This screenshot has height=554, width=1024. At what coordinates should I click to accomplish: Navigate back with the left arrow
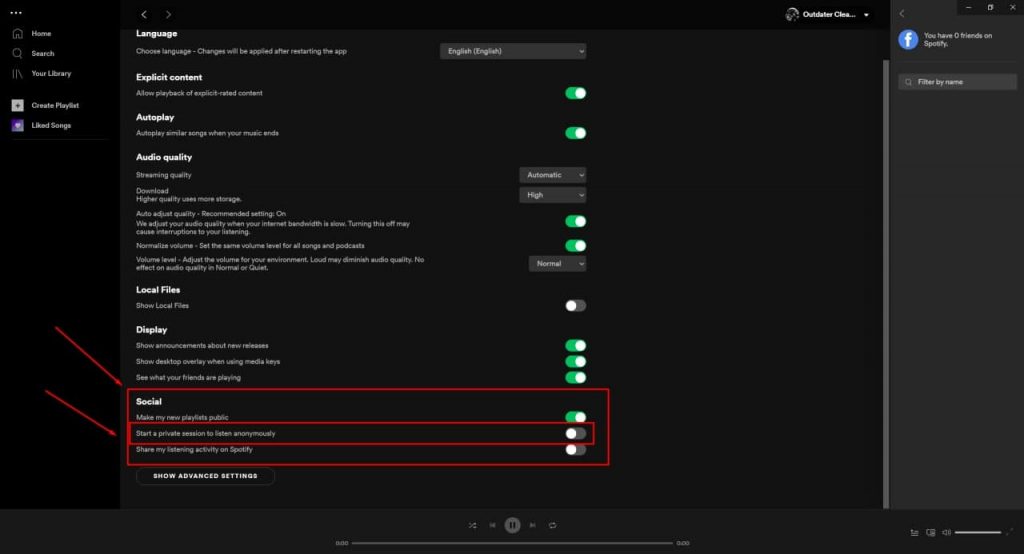tap(144, 14)
